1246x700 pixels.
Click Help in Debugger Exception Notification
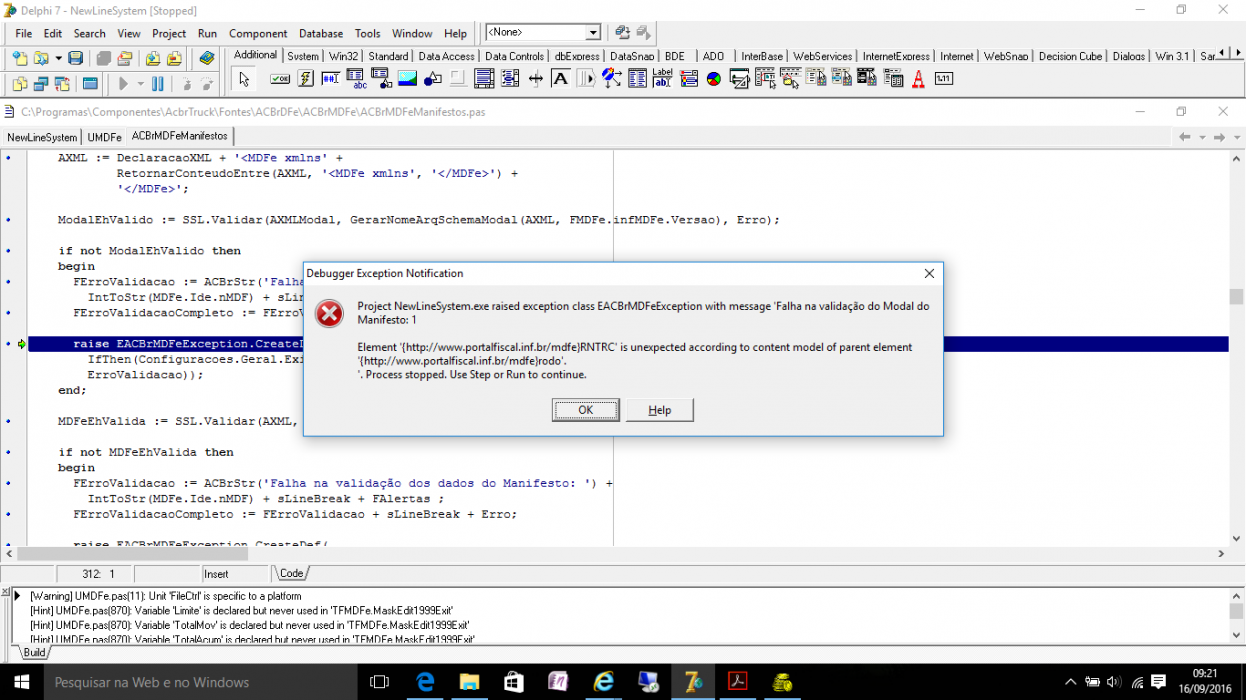coord(660,410)
